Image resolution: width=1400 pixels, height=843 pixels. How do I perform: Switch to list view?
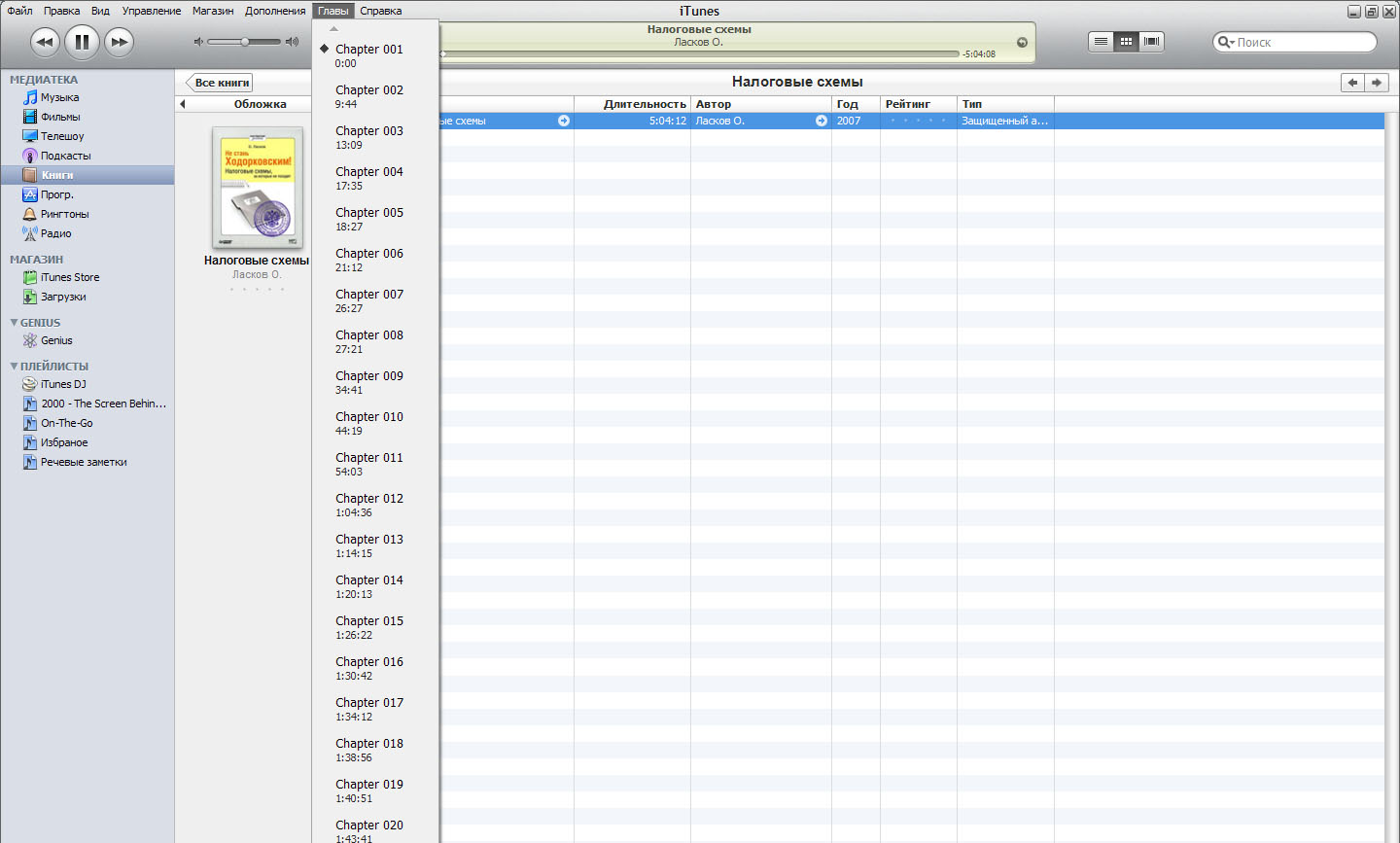[x=1101, y=41]
